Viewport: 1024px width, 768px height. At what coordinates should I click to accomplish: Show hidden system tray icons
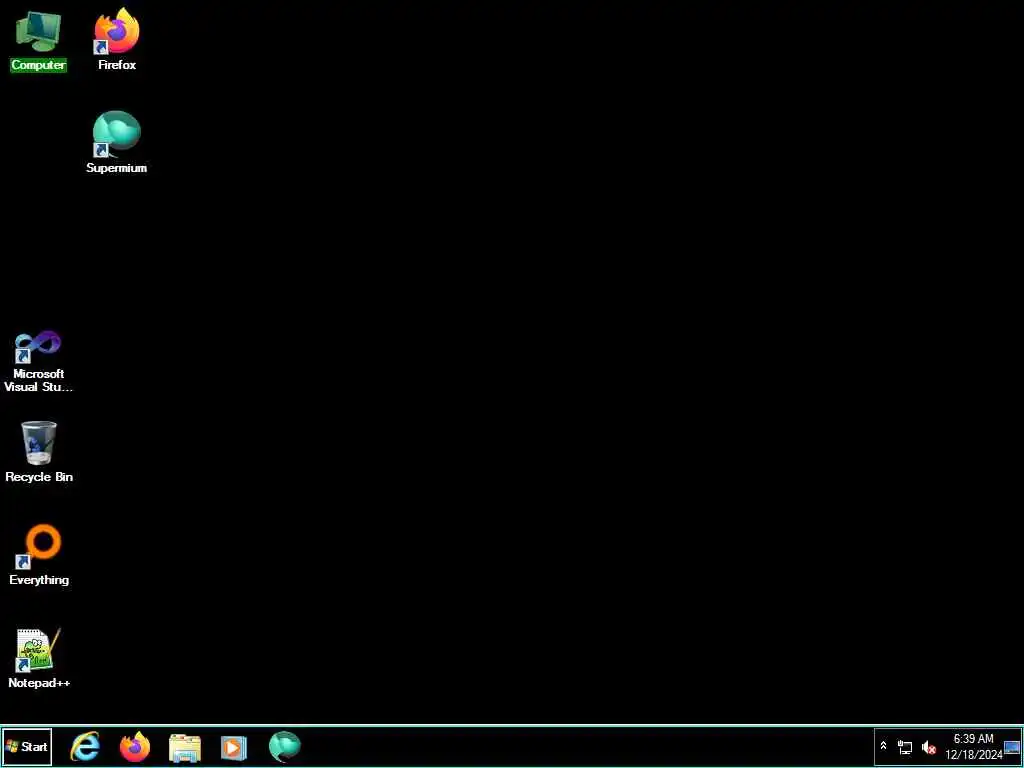click(x=884, y=746)
